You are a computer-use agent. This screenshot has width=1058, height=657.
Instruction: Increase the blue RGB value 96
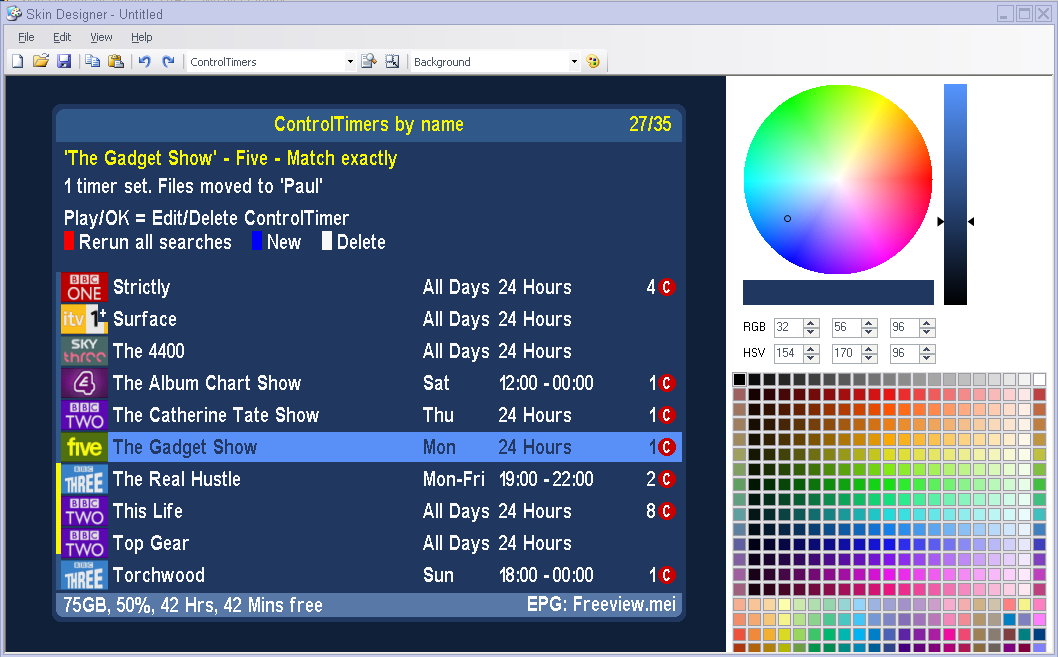click(x=927, y=323)
